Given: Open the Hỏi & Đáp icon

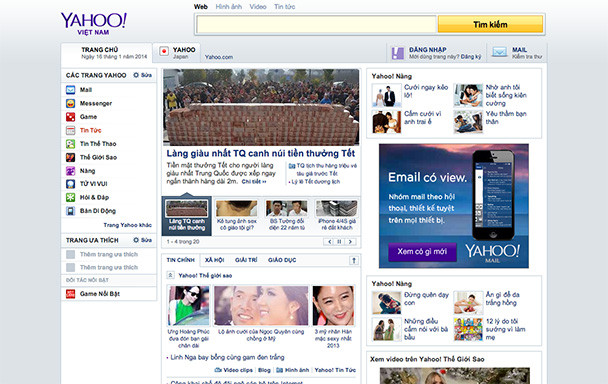Looking at the screenshot, I should pos(70,197).
